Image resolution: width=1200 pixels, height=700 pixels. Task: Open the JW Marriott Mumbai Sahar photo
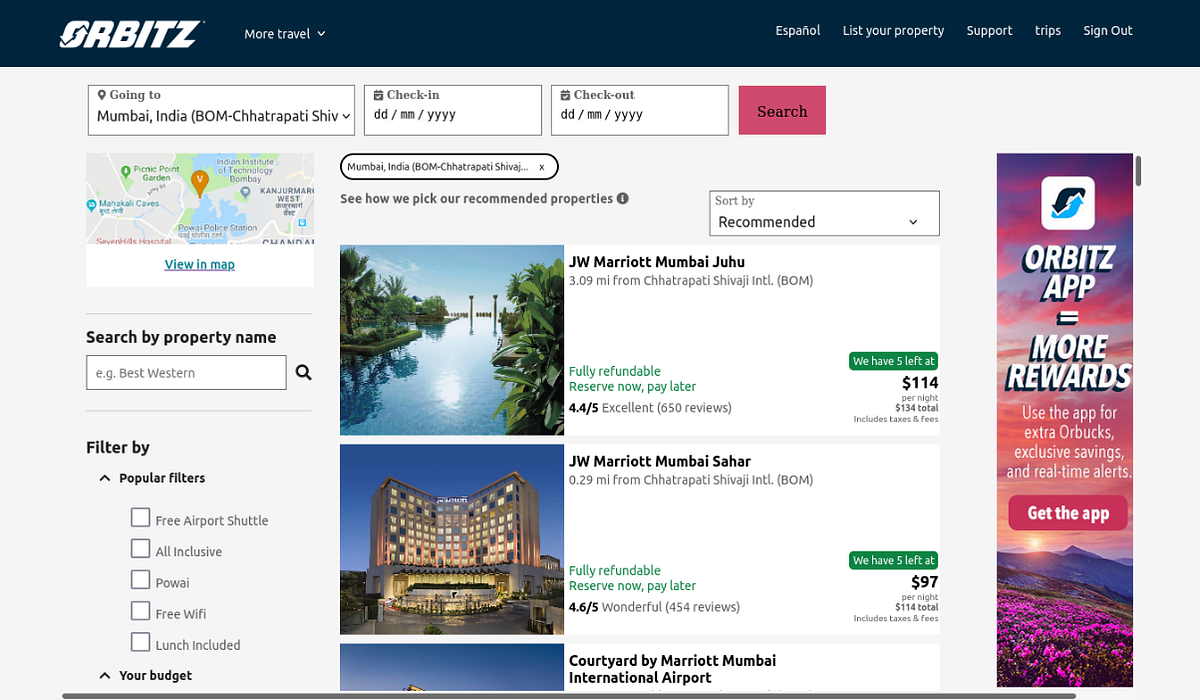[x=452, y=540]
